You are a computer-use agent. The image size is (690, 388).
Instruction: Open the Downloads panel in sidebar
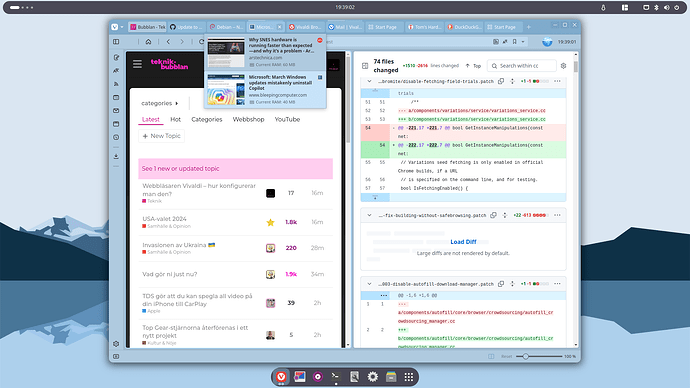pos(116,156)
